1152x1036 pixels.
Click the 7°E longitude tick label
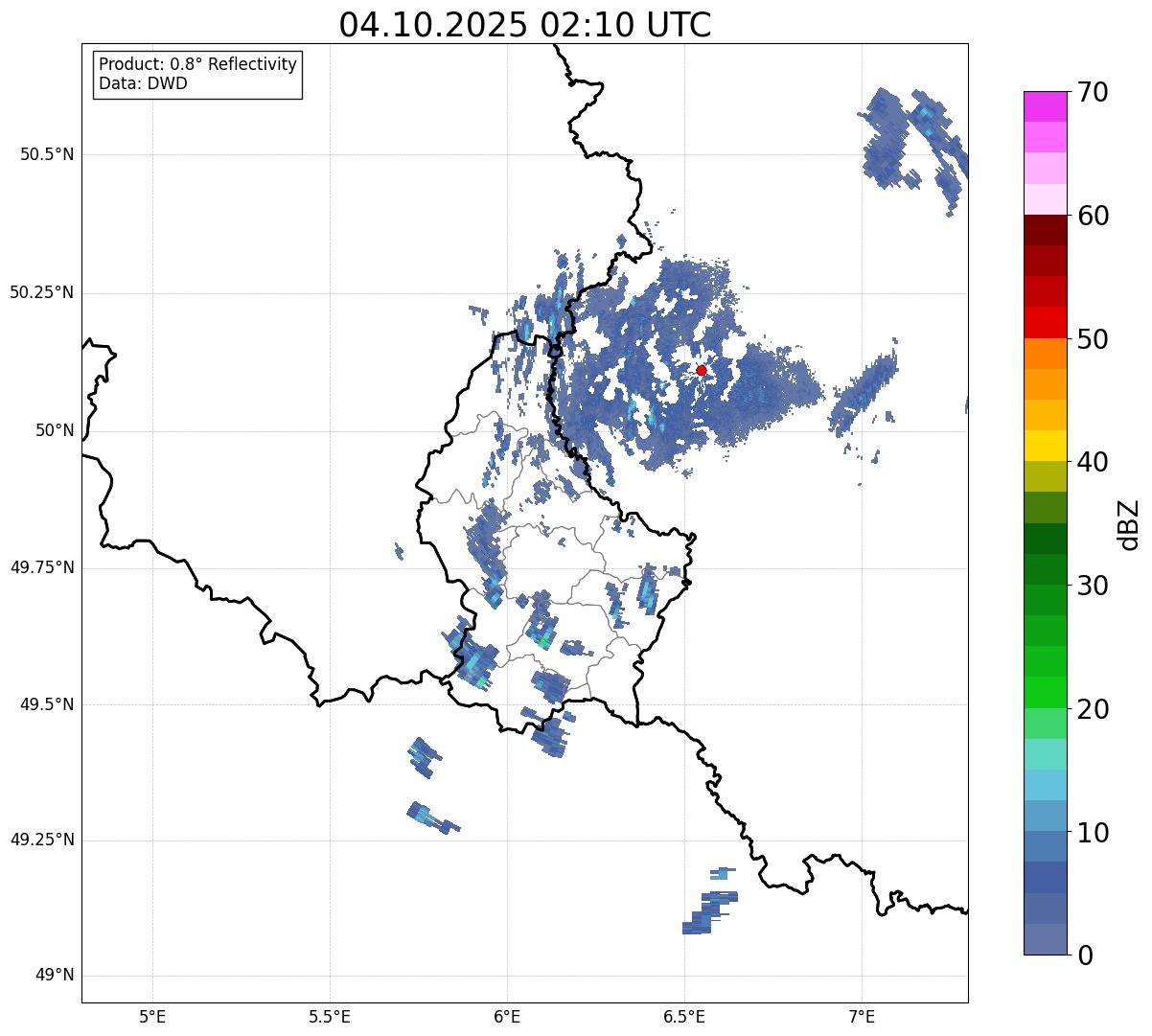point(862,1017)
